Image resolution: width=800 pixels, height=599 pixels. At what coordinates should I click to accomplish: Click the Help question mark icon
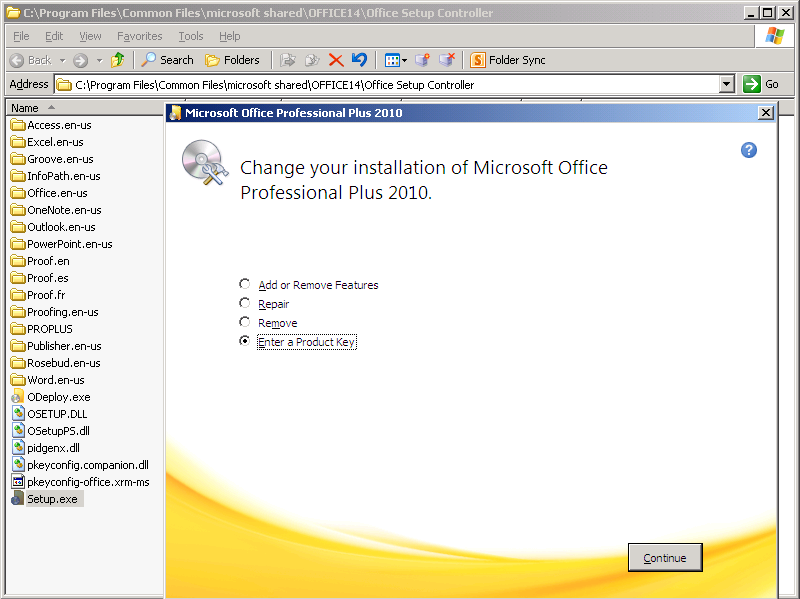748,150
